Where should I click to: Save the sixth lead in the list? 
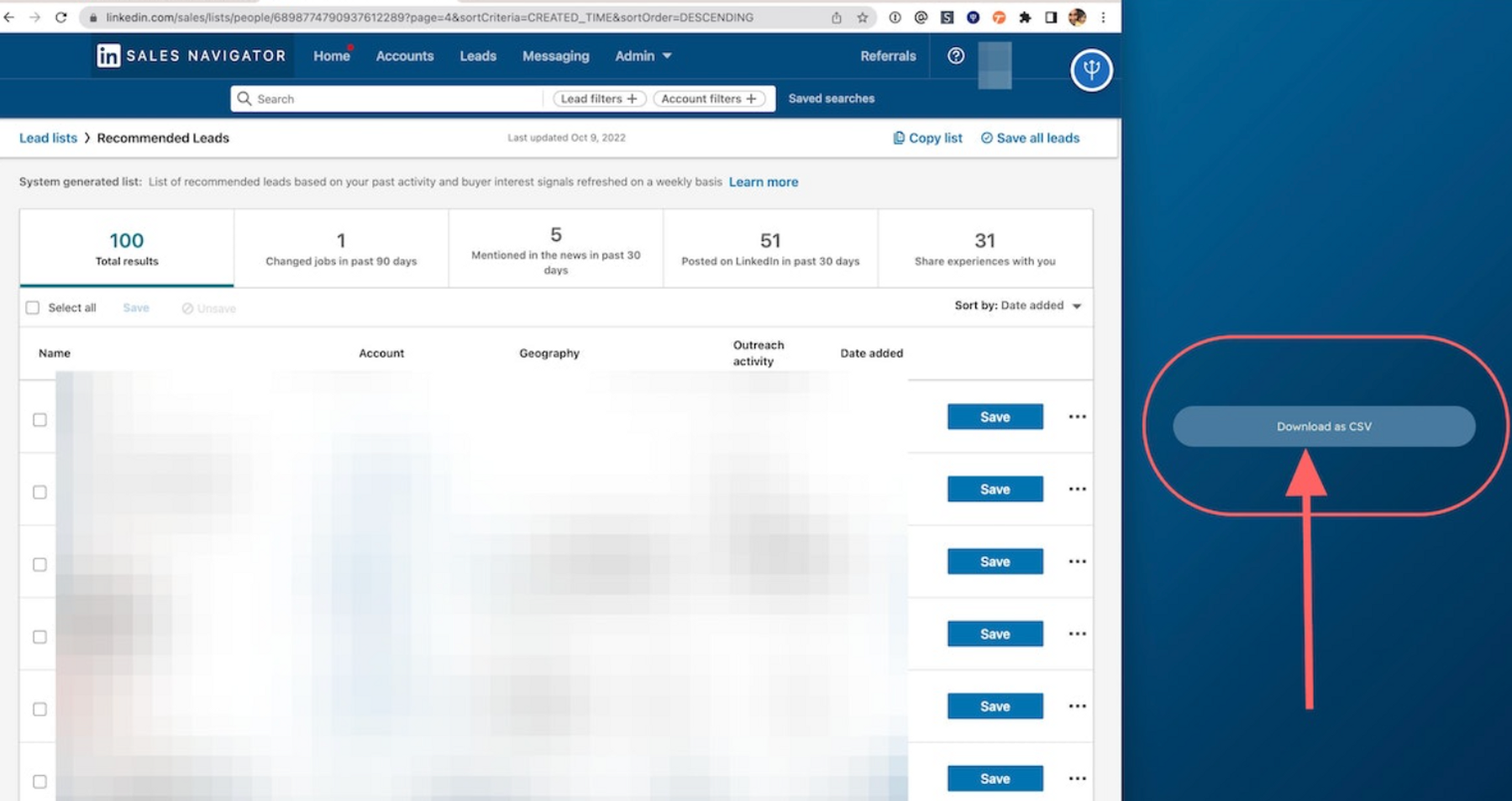click(x=995, y=778)
